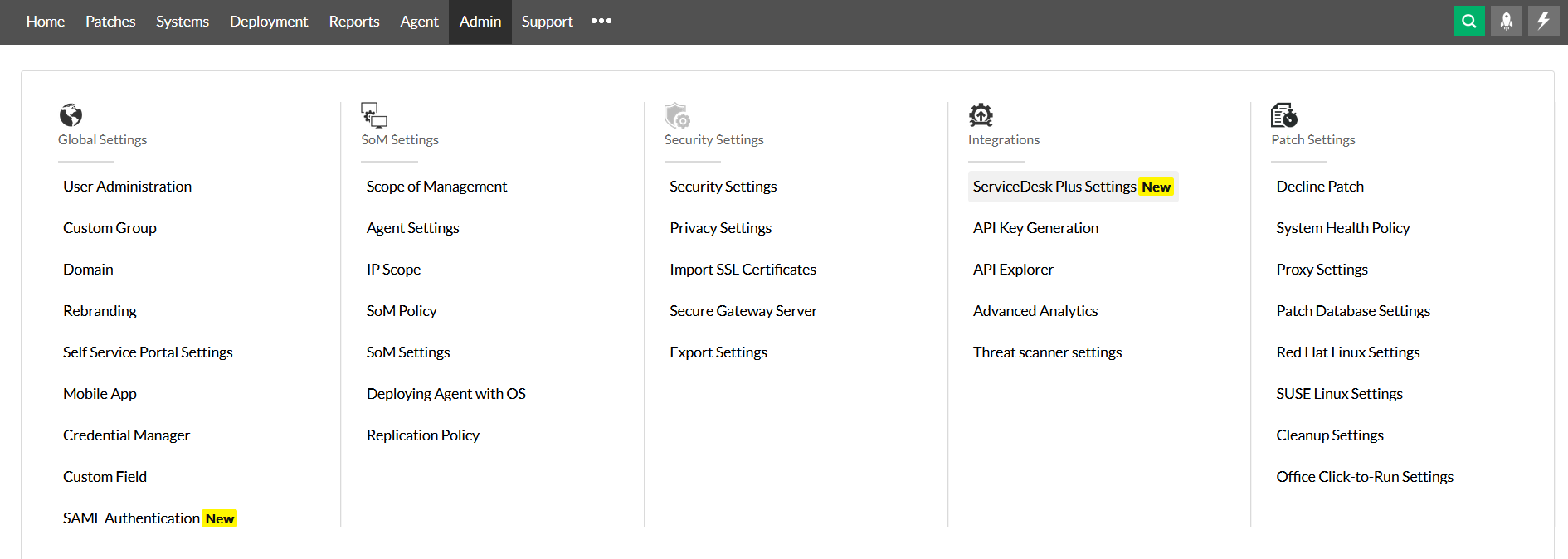Click the green search icon

pos(1468,22)
